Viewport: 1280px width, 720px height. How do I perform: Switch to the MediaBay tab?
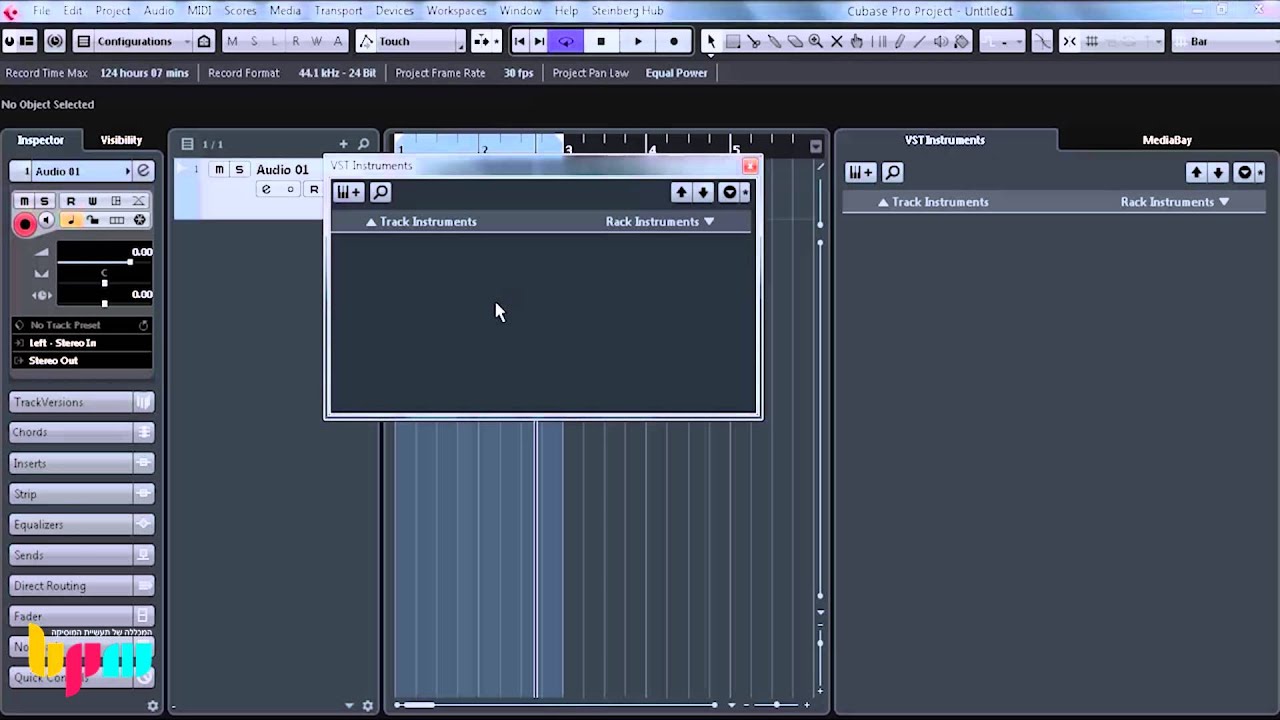coord(1167,140)
